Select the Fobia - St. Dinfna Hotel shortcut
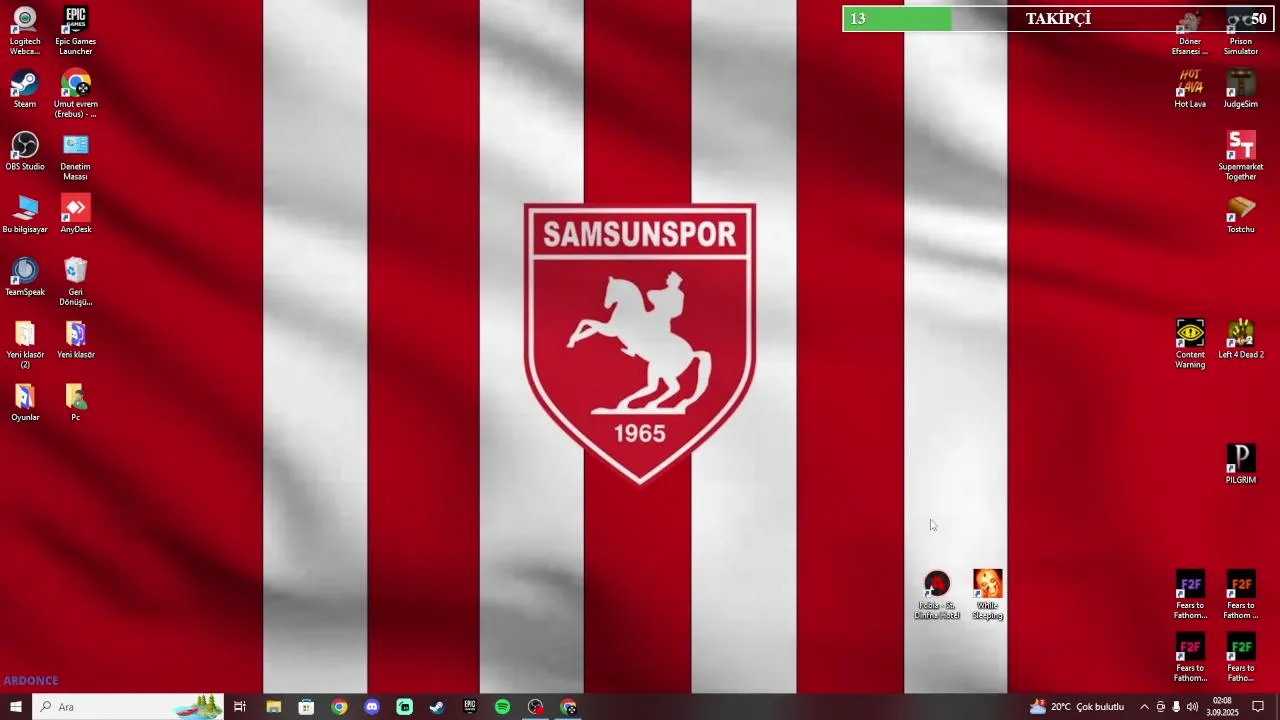The height and width of the screenshot is (720, 1280). [x=937, y=596]
